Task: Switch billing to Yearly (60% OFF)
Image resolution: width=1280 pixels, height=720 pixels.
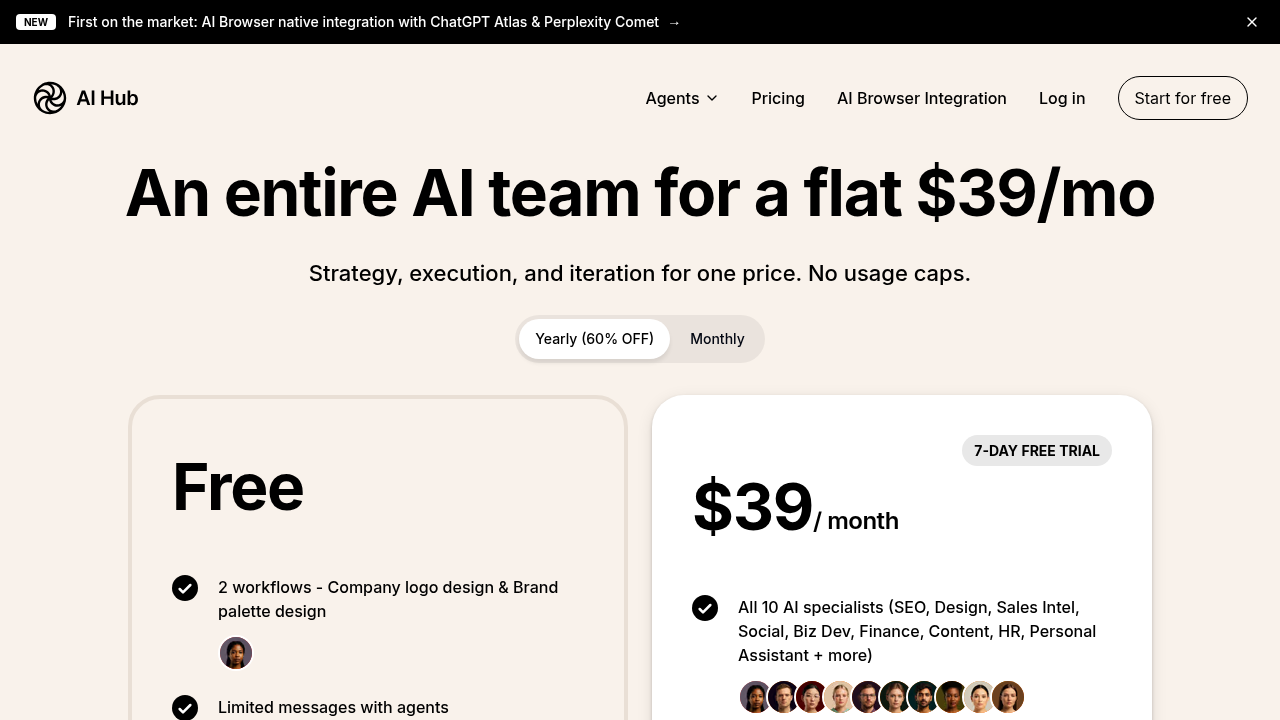Action: point(594,339)
